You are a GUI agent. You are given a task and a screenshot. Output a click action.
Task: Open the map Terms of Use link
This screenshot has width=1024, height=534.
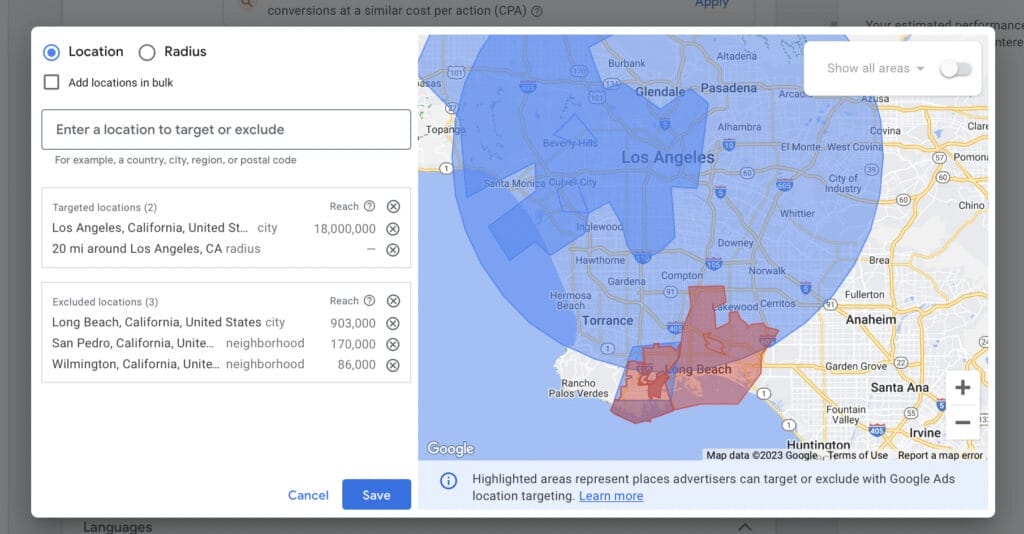point(857,455)
